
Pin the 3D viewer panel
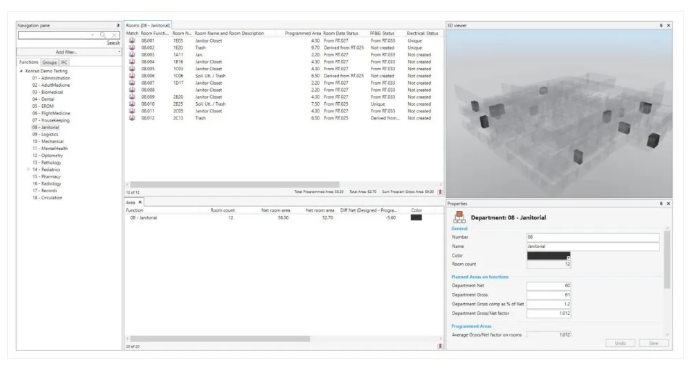(661, 26)
